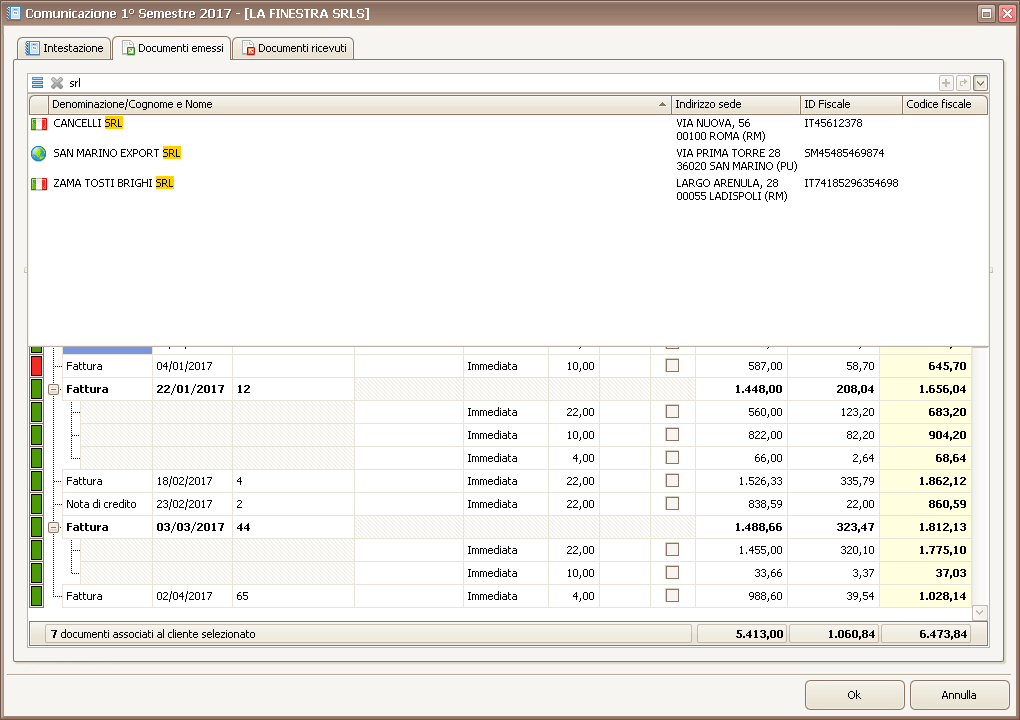Click the green status marker for invoice 65
Image resolution: width=1020 pixels, height=720 pixels.
(37, 596)
